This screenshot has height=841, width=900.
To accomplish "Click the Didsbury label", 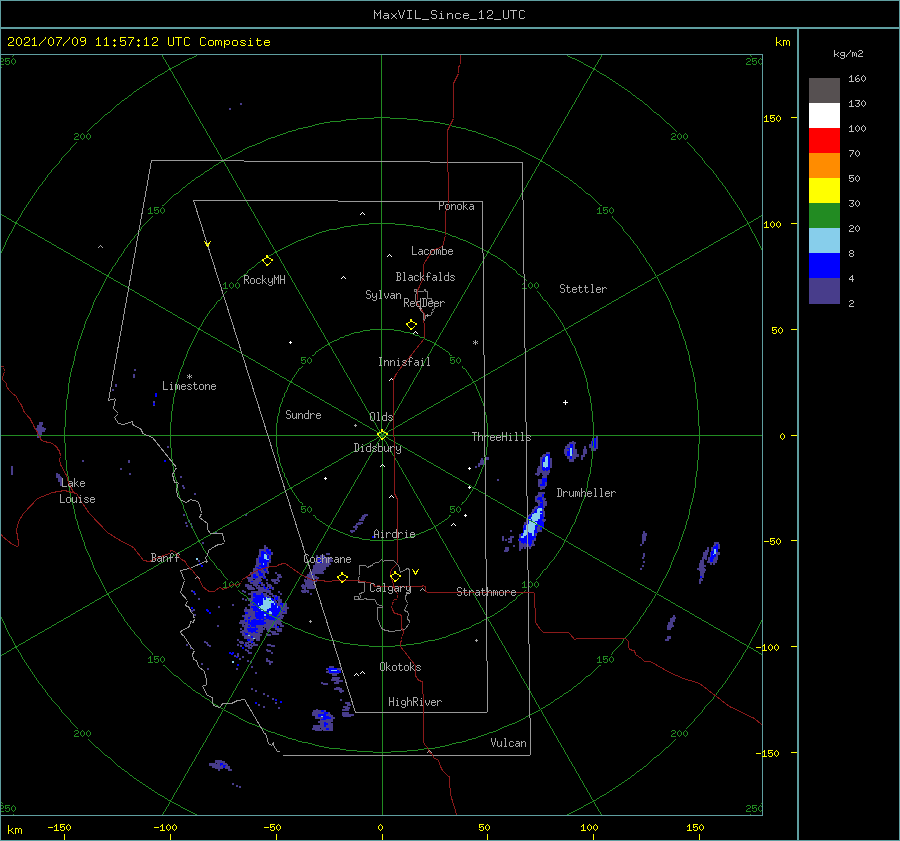I will [x=377, y=448].
